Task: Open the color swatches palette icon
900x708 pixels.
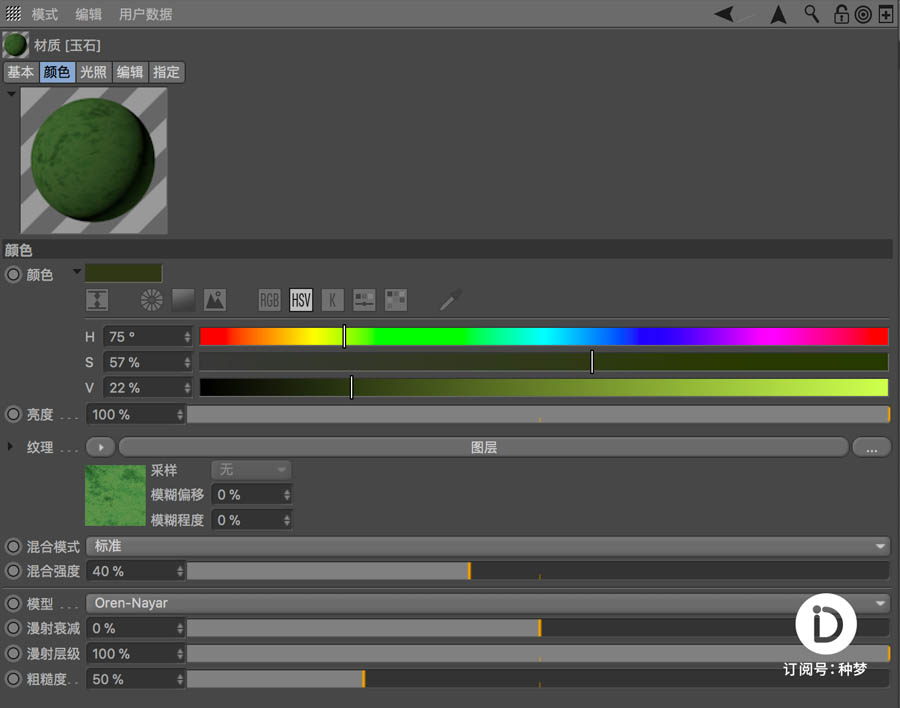Action: (x=395, y=300)
